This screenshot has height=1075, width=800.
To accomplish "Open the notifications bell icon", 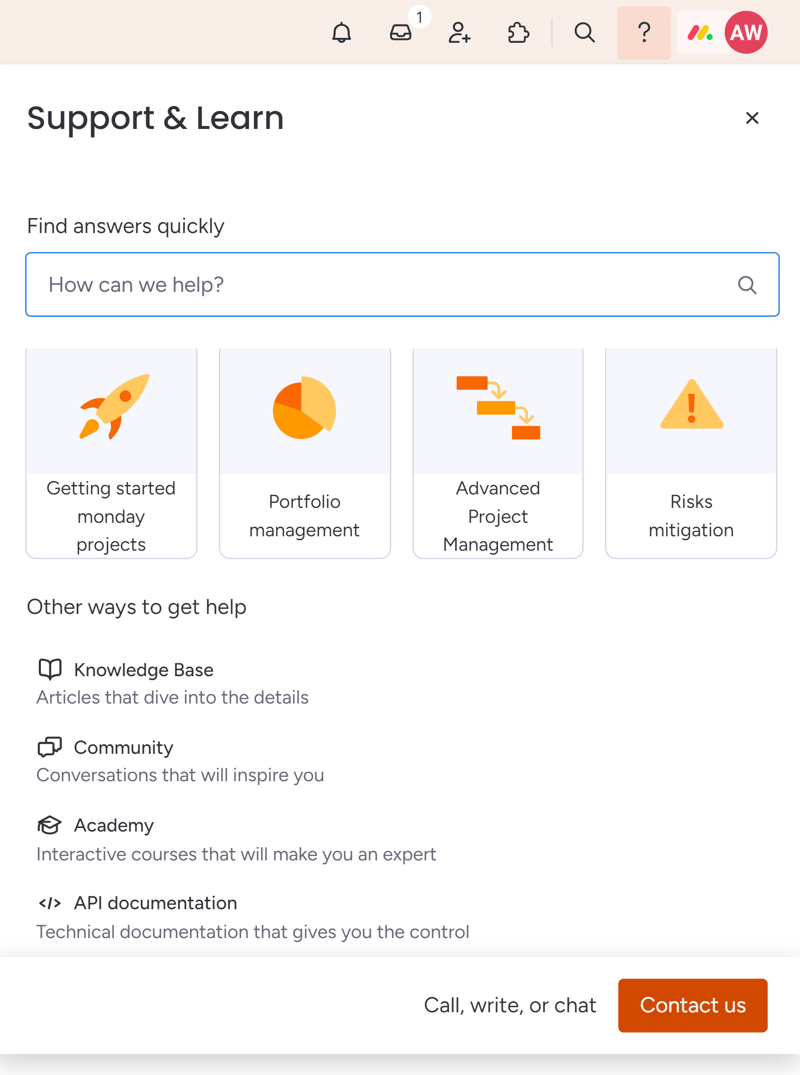I will coord(341,33).
